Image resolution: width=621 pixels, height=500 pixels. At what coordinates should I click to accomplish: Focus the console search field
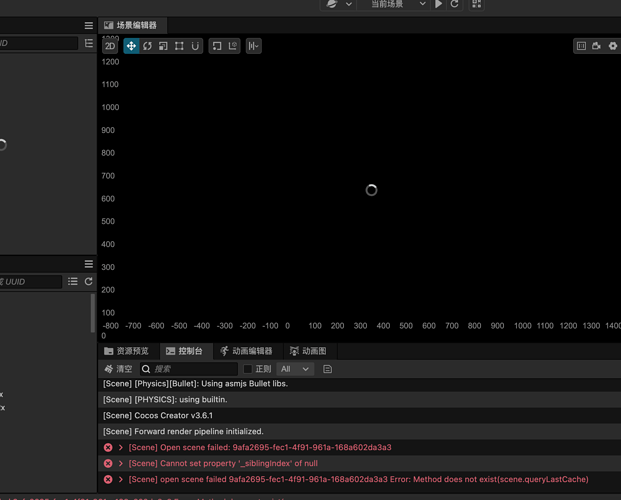point(189,369)
